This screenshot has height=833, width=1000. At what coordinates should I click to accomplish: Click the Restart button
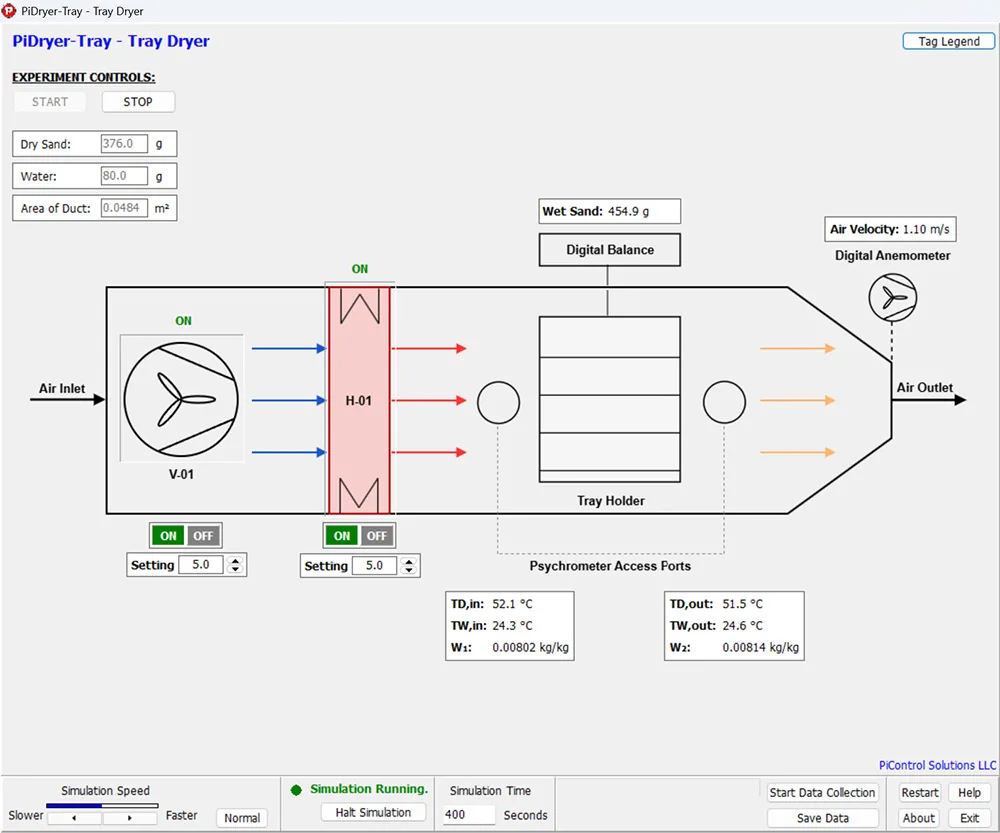[x=920, y=793]
